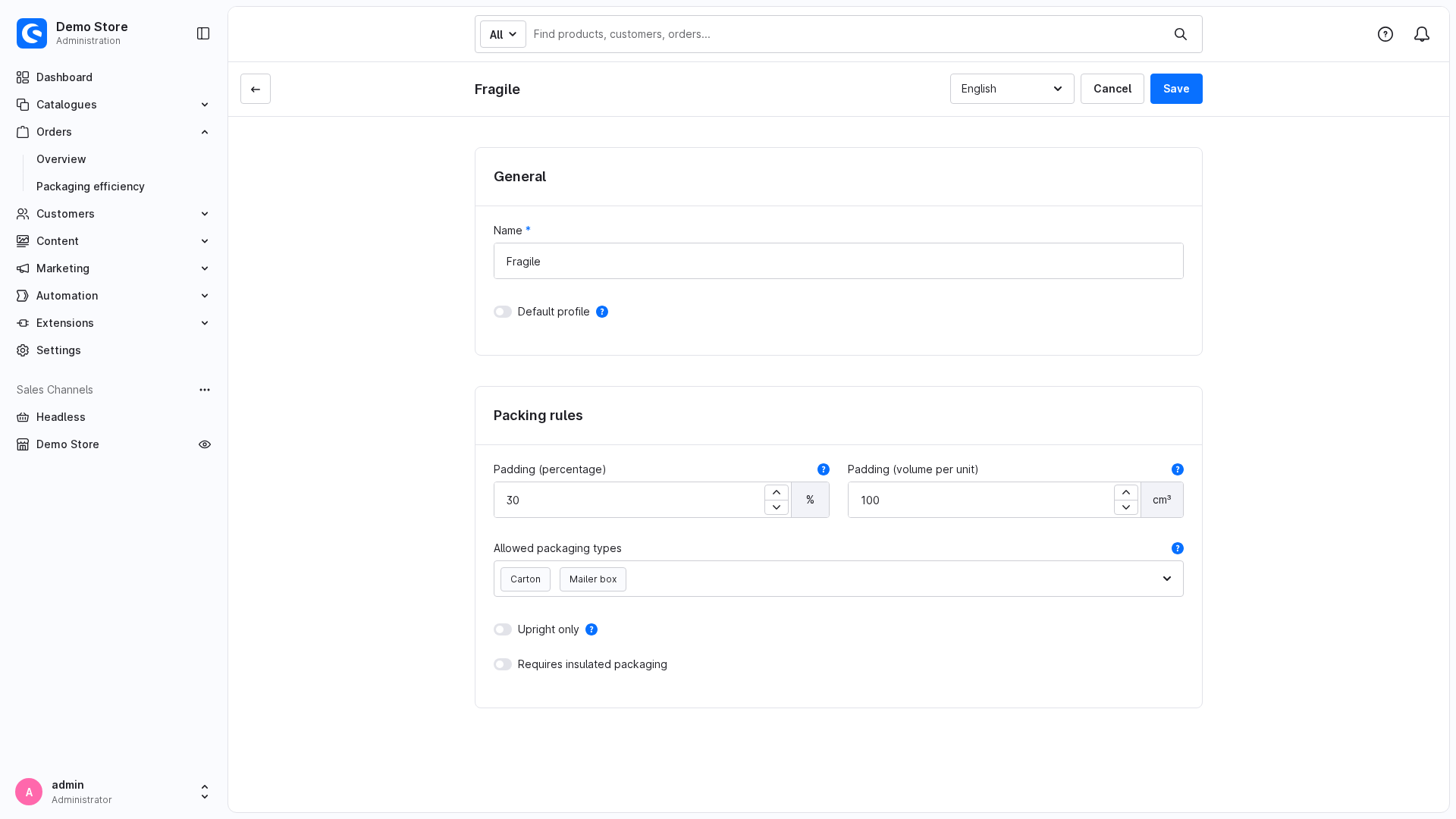Open Sales Channels three-dot menu
Image resolution: width=1456 pixels, height=819 pixels.
point(205,390)
